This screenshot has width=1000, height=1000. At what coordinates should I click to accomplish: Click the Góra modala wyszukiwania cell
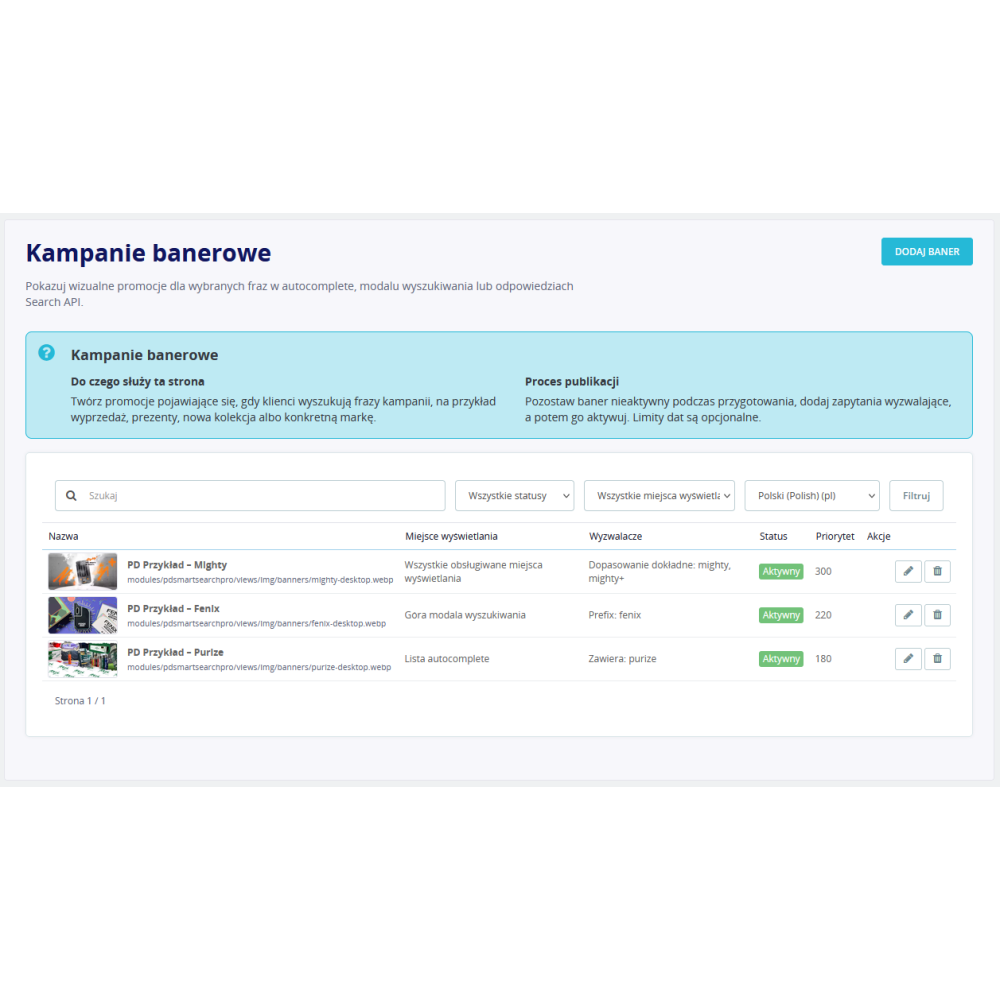coord(465,615)
